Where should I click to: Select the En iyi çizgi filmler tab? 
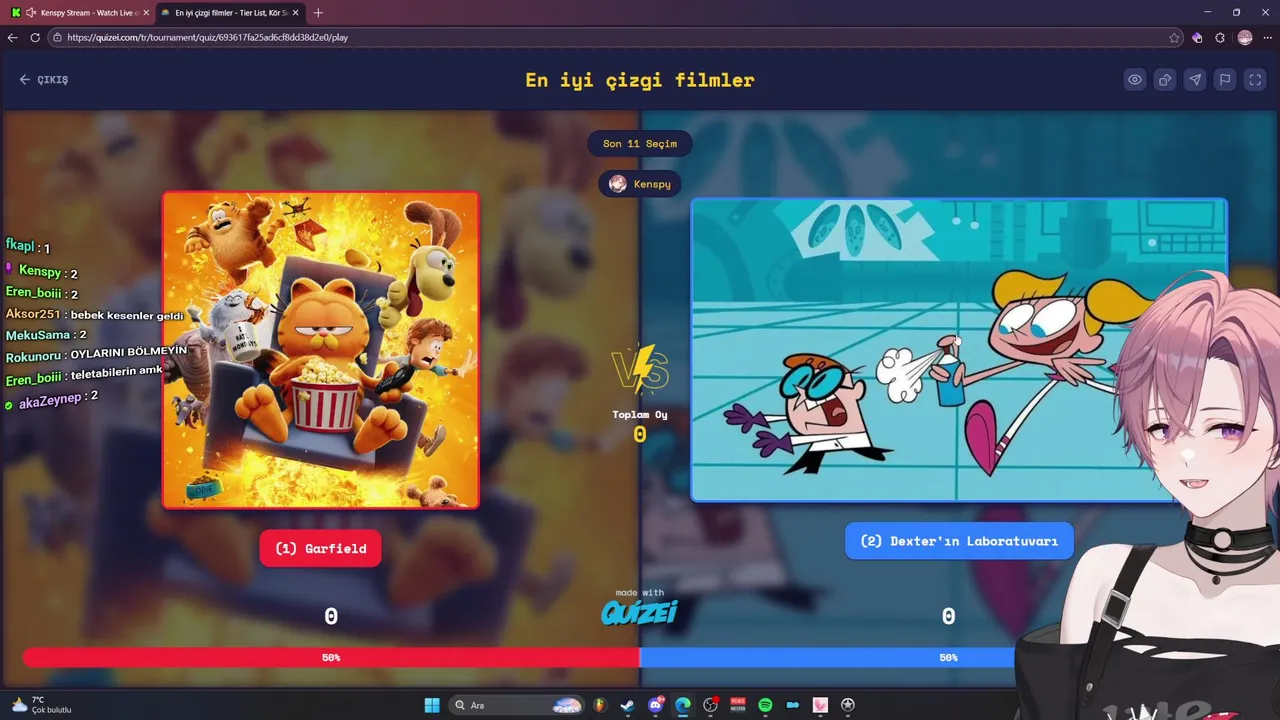click(231, 13)
